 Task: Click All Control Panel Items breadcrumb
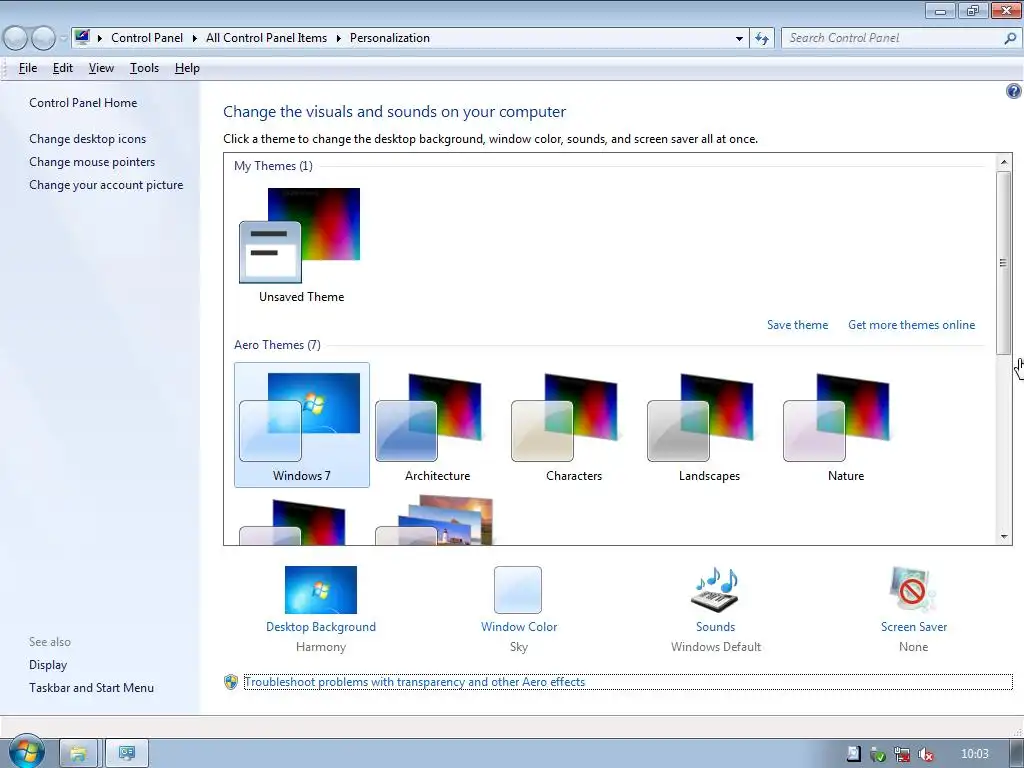pyautogui.click(x=266, y=38)
